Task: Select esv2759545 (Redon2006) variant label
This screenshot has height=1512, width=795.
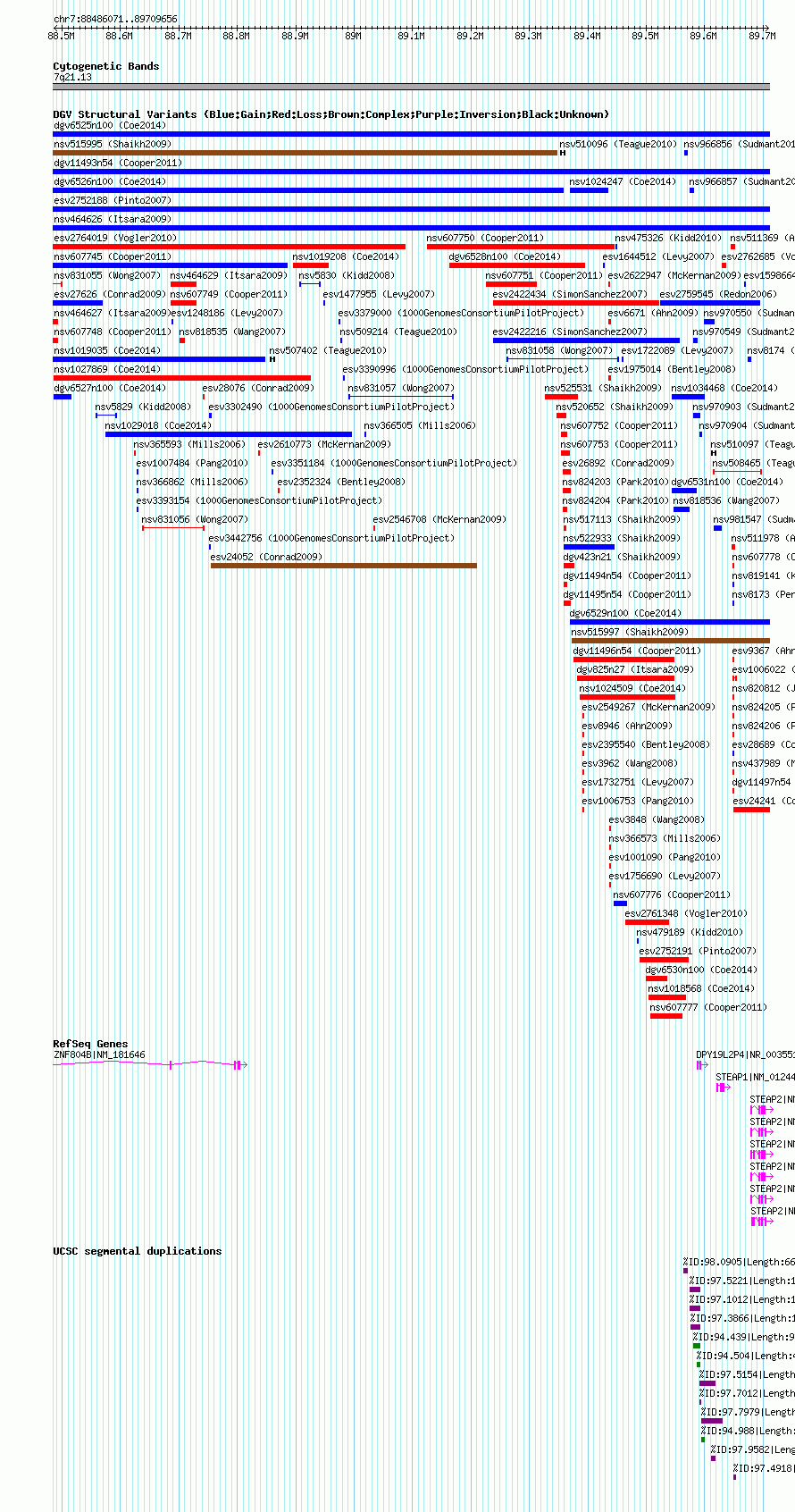Action: [718, 294]
